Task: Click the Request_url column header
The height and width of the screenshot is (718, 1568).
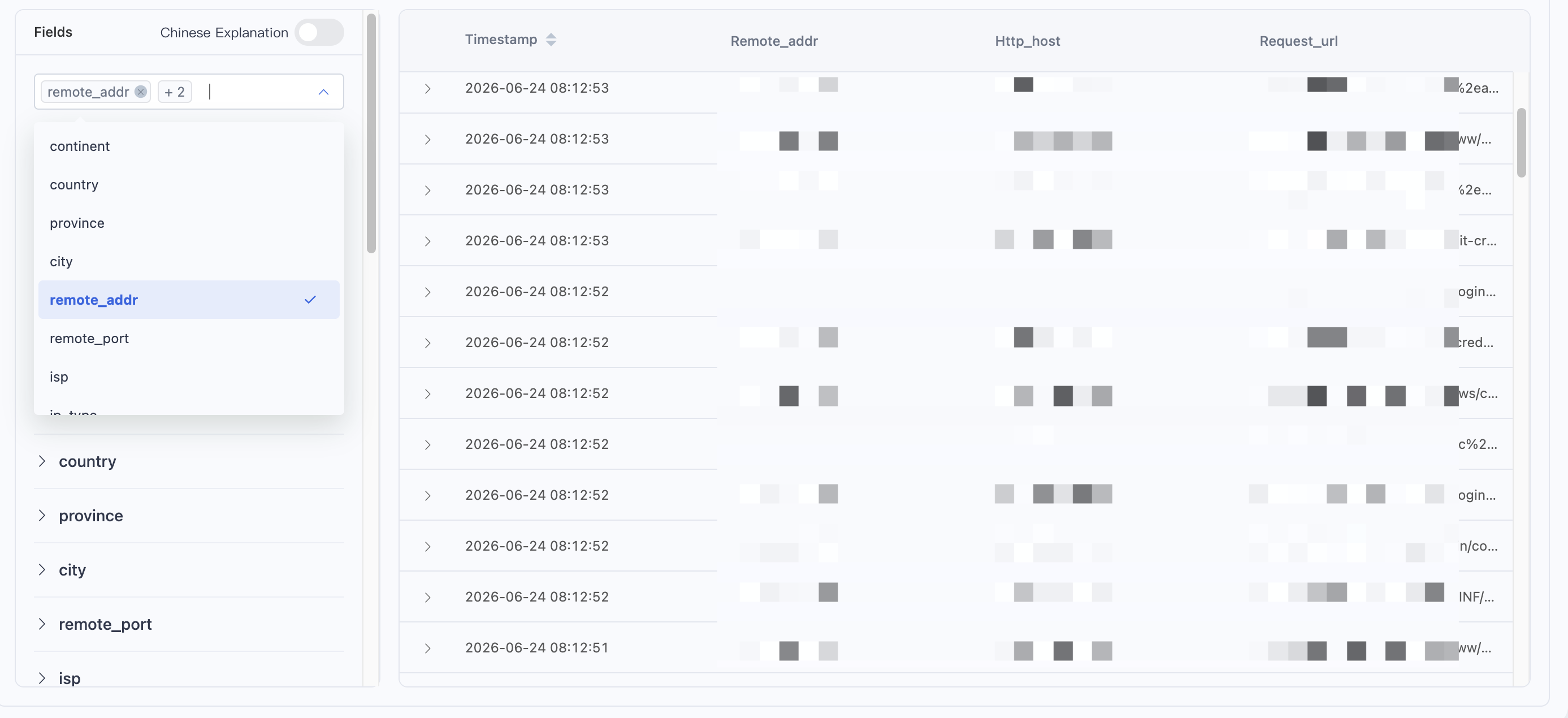Action: click(1298, 41)
